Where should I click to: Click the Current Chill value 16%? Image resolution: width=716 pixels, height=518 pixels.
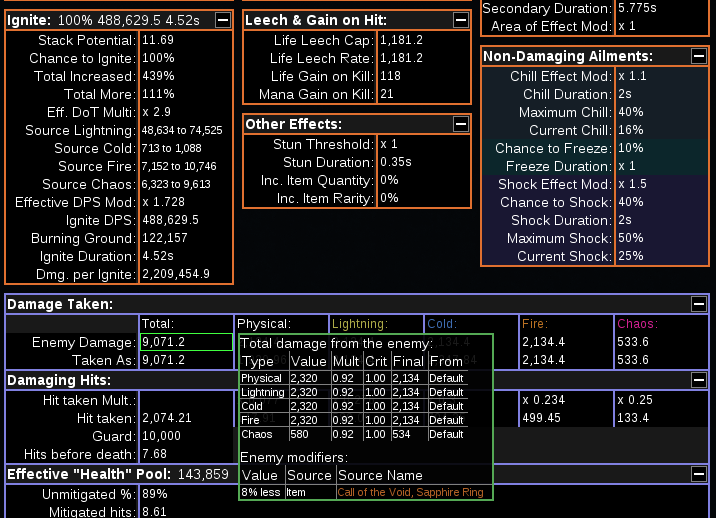tap(631, 130)
